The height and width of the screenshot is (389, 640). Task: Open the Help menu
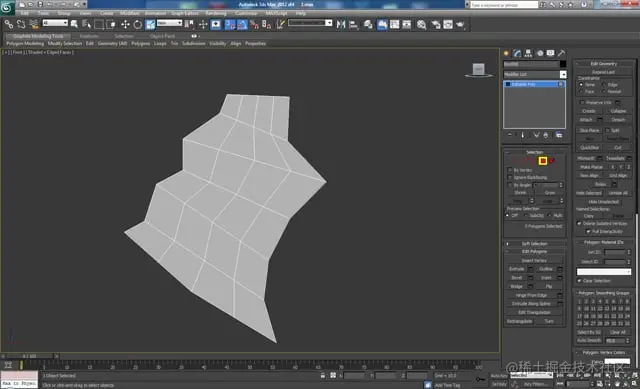click(300, 13)
